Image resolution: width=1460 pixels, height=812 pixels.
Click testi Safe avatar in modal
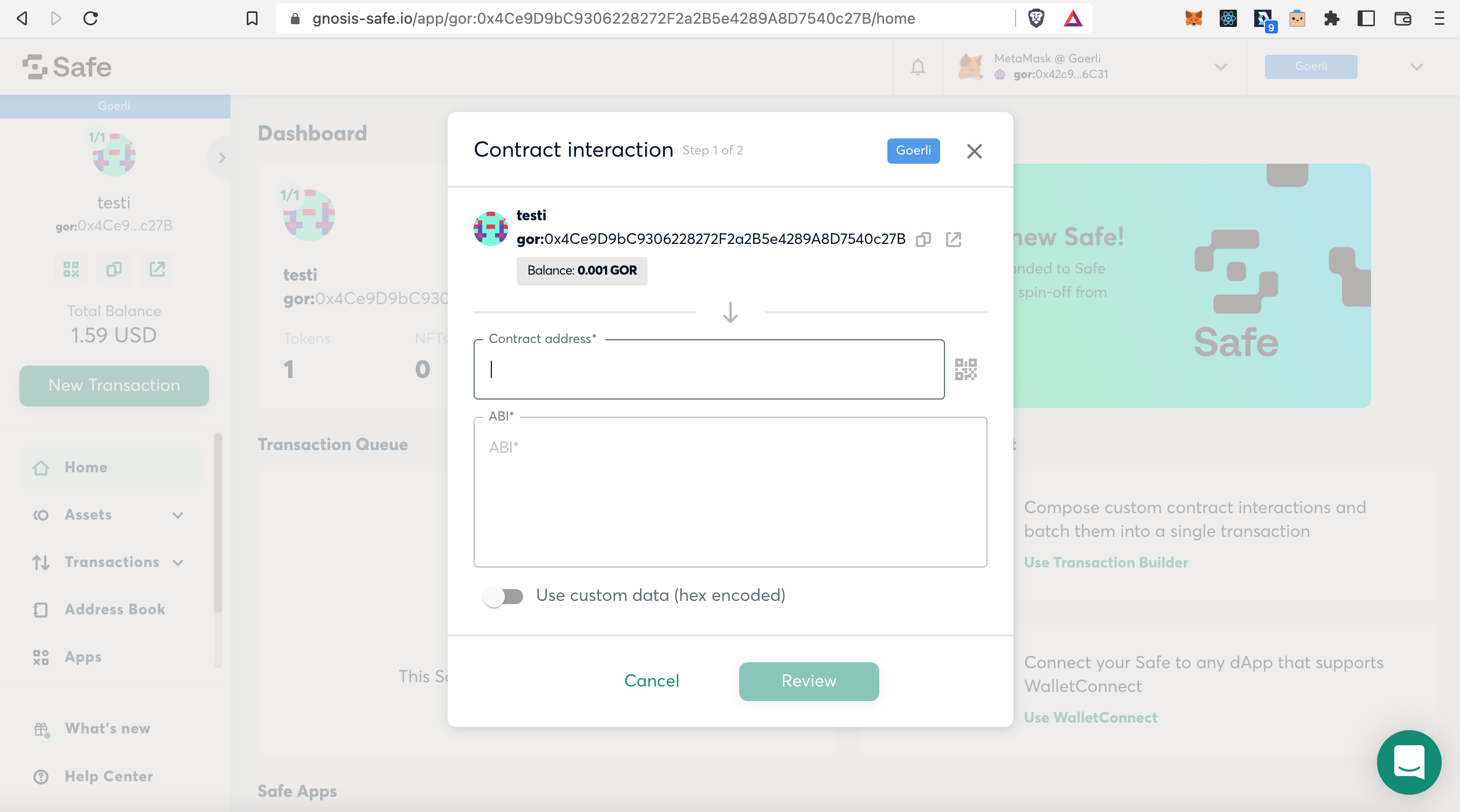[491, 229]
